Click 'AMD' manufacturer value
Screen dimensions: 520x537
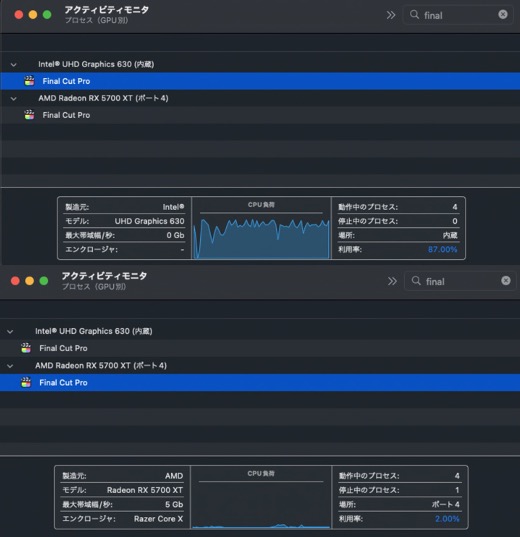click(x=174, y=476)
